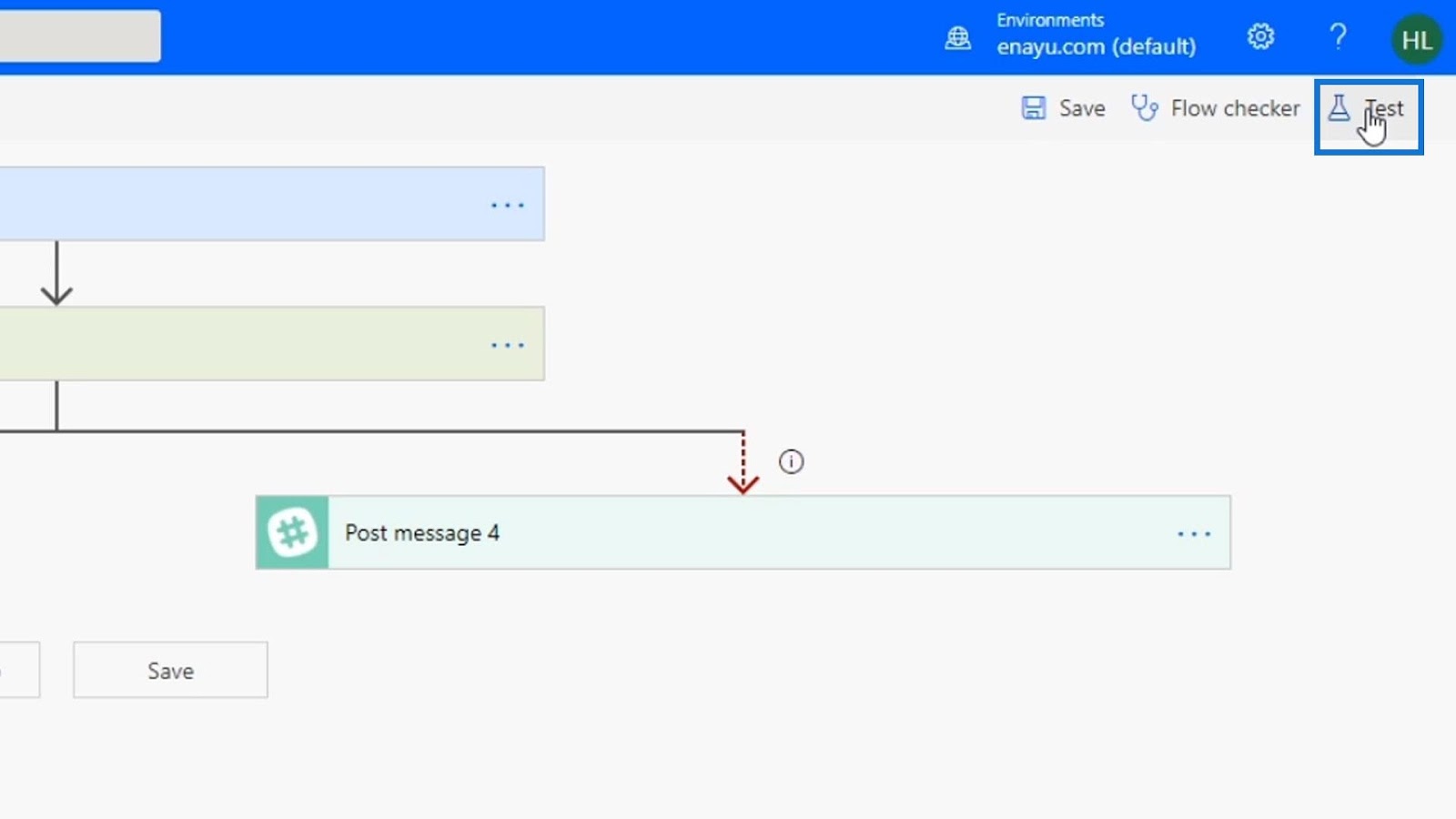
Task: Open the Post message 4 ellipsis menu
Action: click(x=1194, y=533)
